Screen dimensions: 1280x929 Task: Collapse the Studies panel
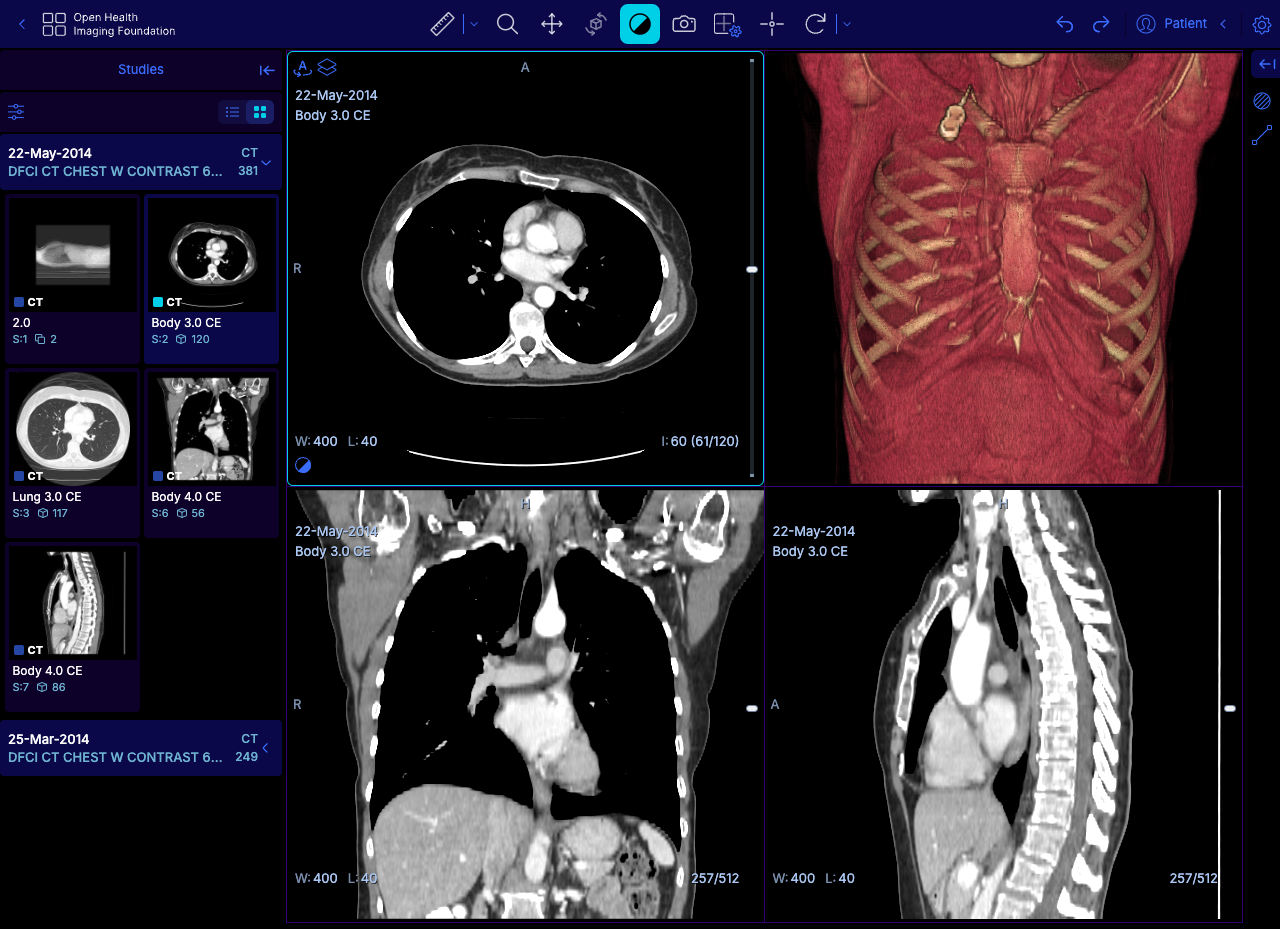coord(267,70)
